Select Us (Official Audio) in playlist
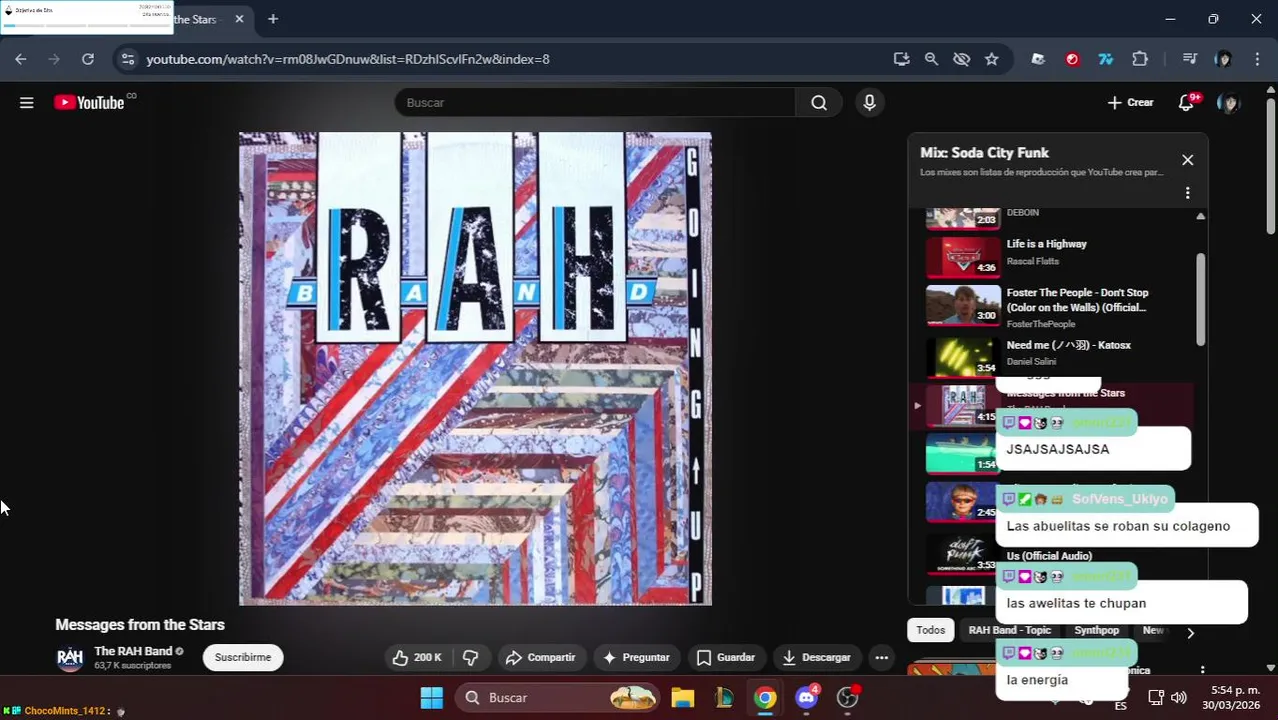 [x=1049, y=556]
